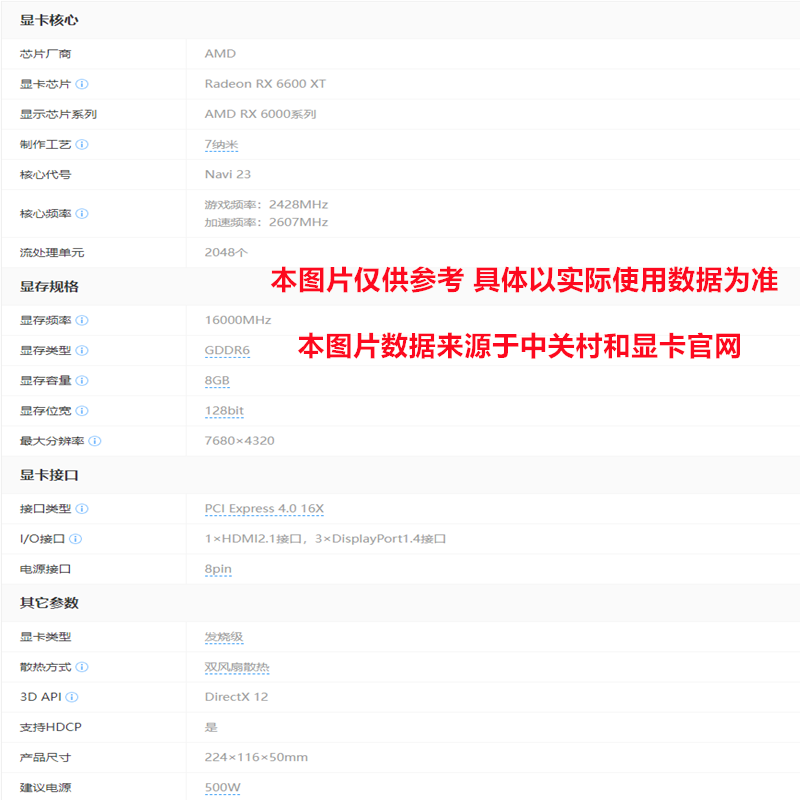This screenshot has height=800, width=800.
Task: Open the GDDR6 memory type link
Action: pyautogui.click(x=227, y=350)
